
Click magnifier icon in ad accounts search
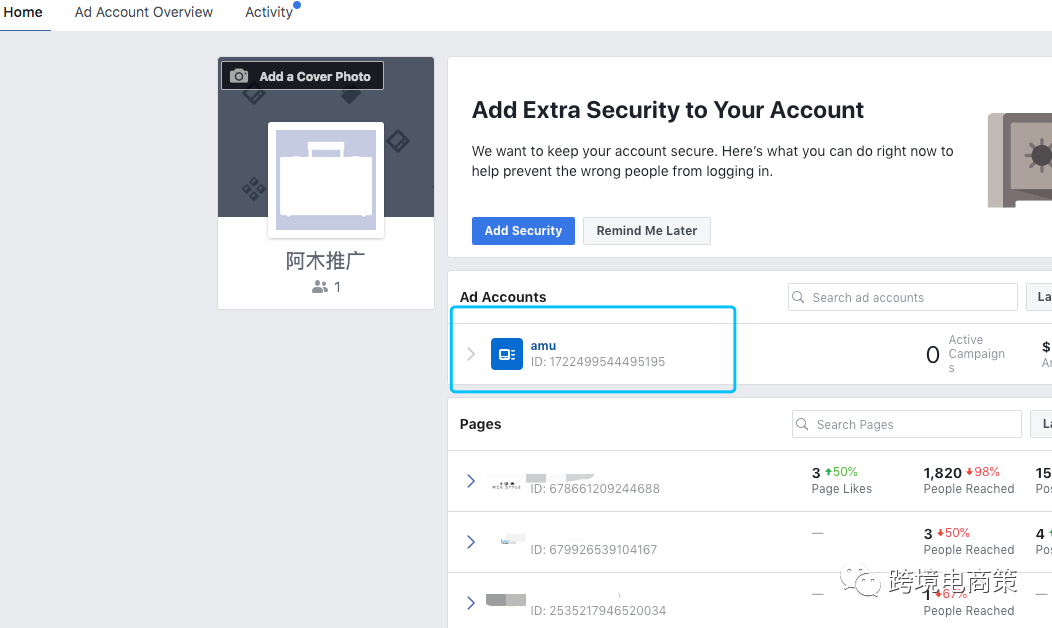(x=798, y=297)
